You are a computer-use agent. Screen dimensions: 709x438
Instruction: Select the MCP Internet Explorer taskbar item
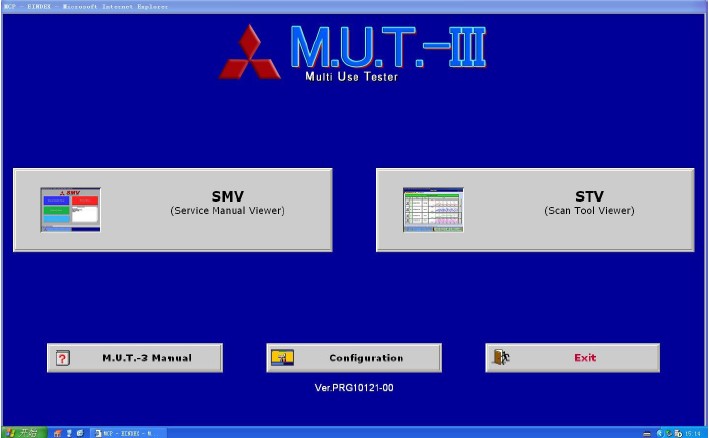click(x=128, y=433)
